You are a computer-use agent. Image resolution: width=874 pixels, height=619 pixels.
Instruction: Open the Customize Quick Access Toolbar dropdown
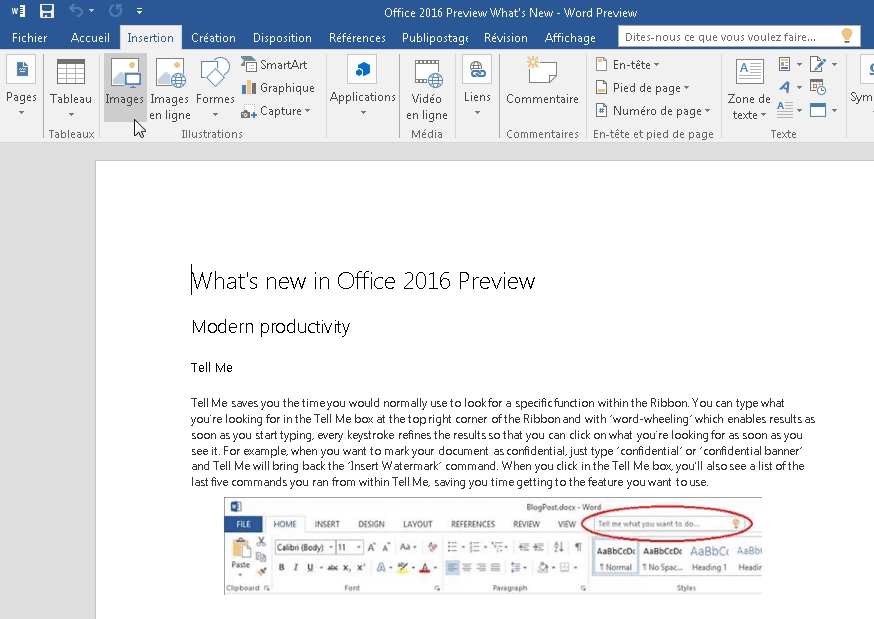(x=139, y=11)
